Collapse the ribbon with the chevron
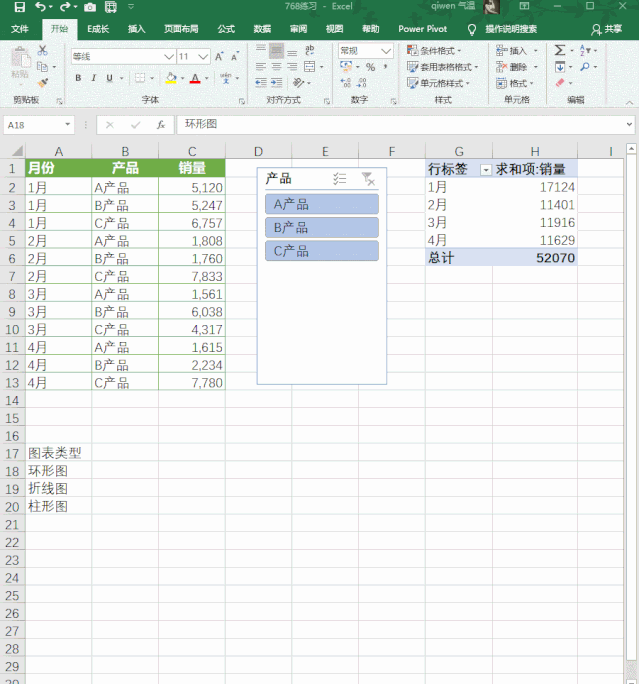 pos(629,103)
